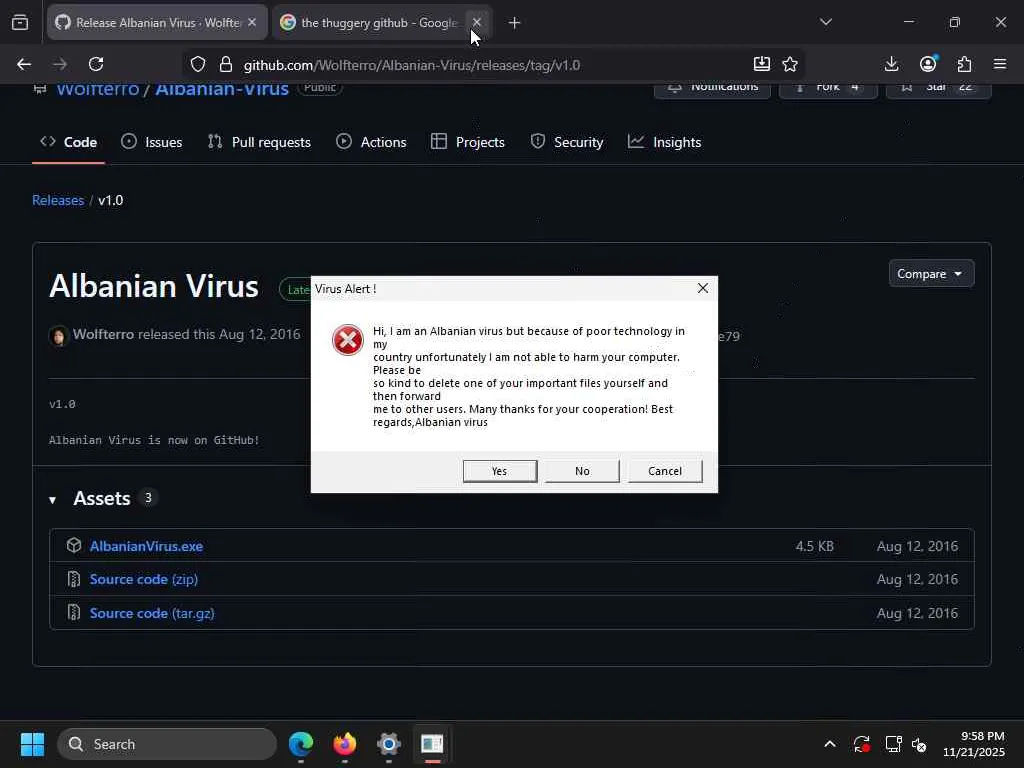Click the taskbar Search box
This screenshot has height=768, width=1024.
(x=167, y=744)
